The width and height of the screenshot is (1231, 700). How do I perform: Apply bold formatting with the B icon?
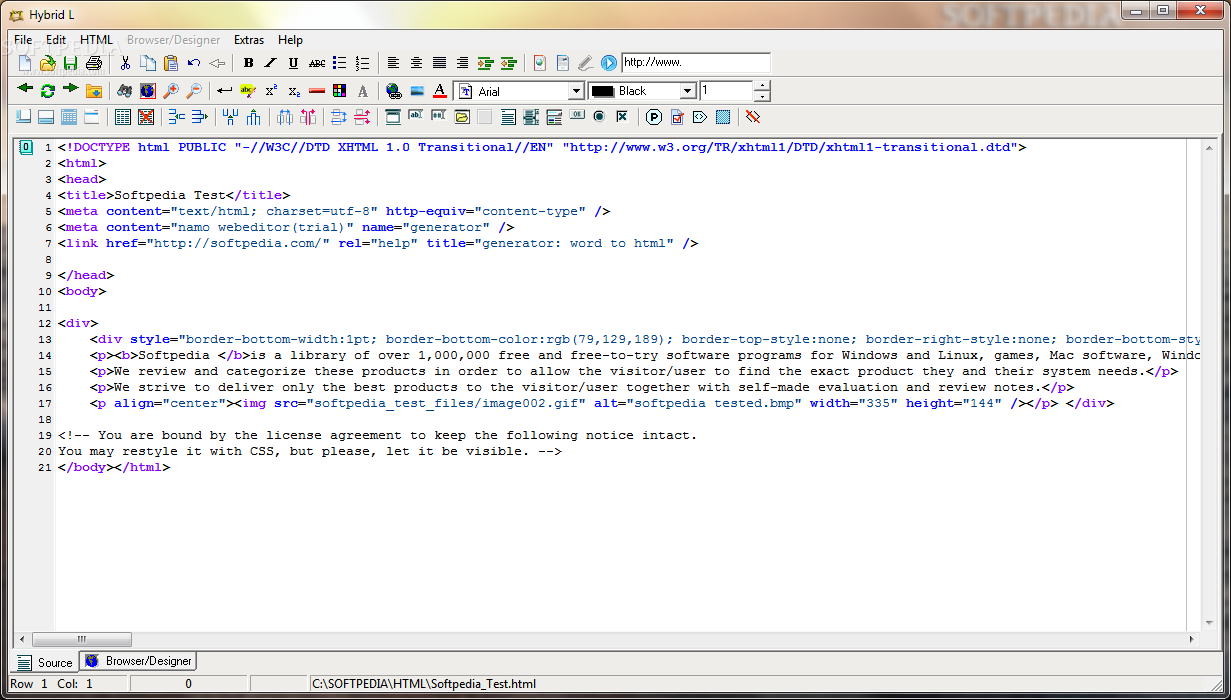pos(248,63)
